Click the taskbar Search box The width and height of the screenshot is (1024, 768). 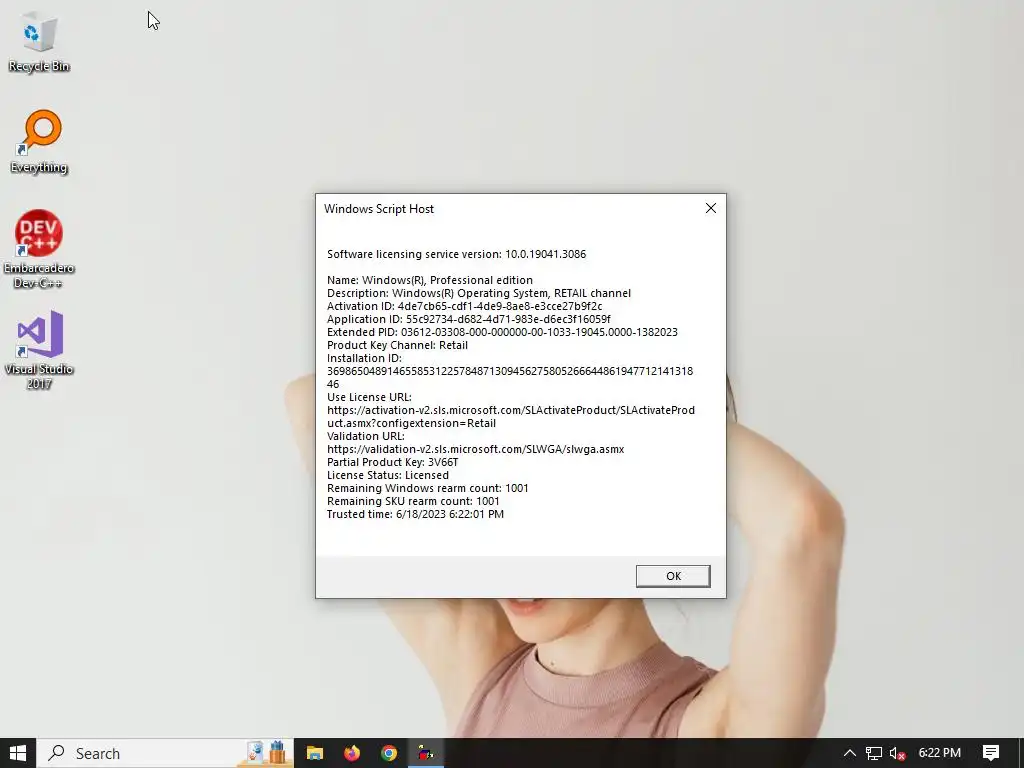pos(165,753)
